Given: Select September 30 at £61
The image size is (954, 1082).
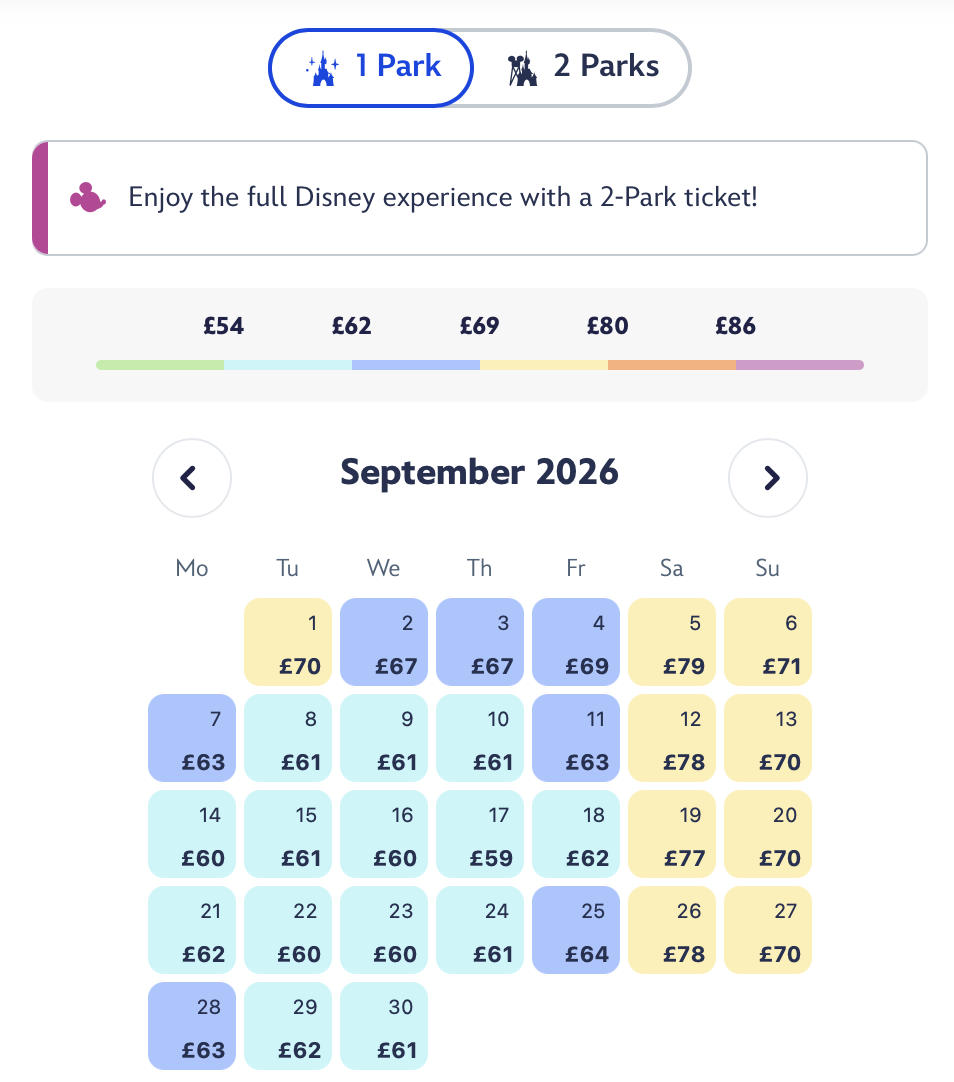Looking at the screenshot, I should pyautogui.click(x=384, y=1026).
